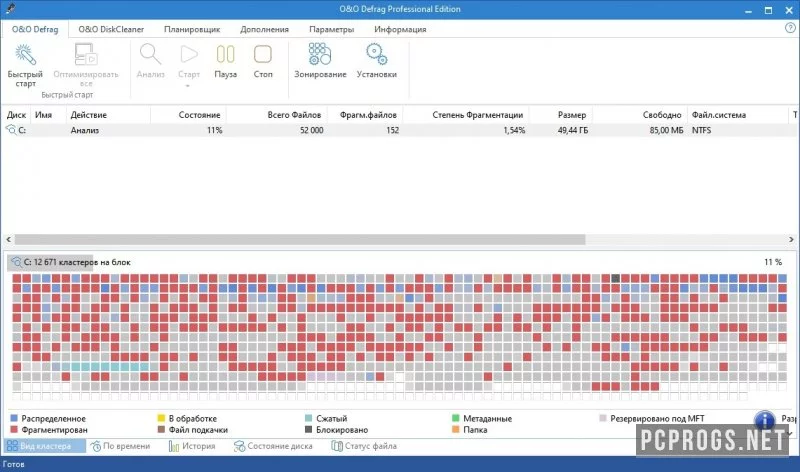Click the 85,00 МБ free space value
The image size is (800, 472).
[x=666, y=130]
